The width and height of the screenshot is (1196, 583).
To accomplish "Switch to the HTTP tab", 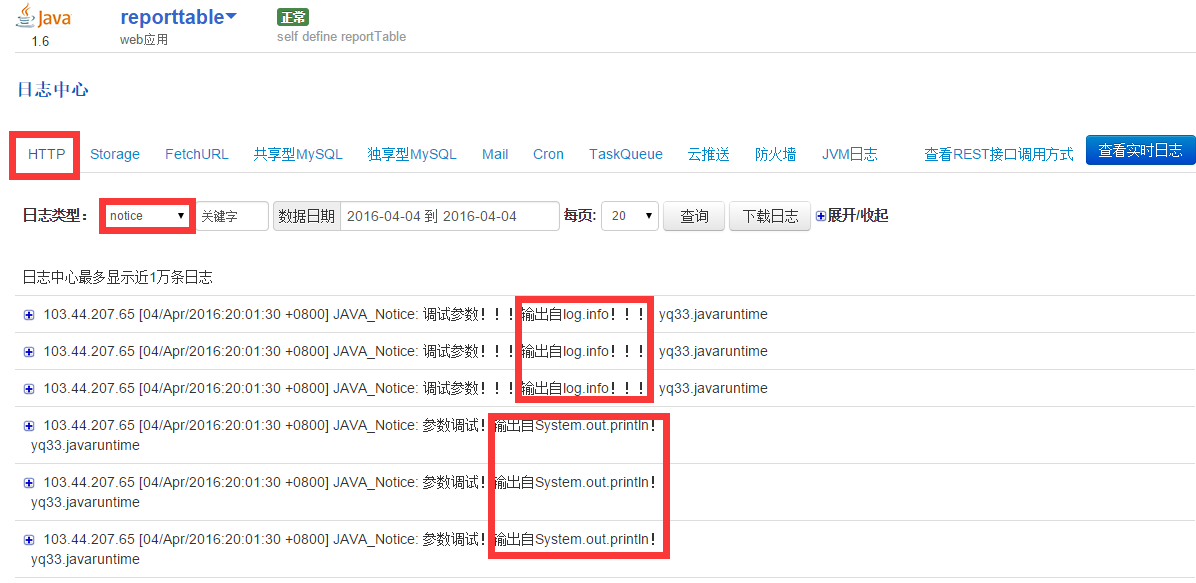I will coord(47,154).
